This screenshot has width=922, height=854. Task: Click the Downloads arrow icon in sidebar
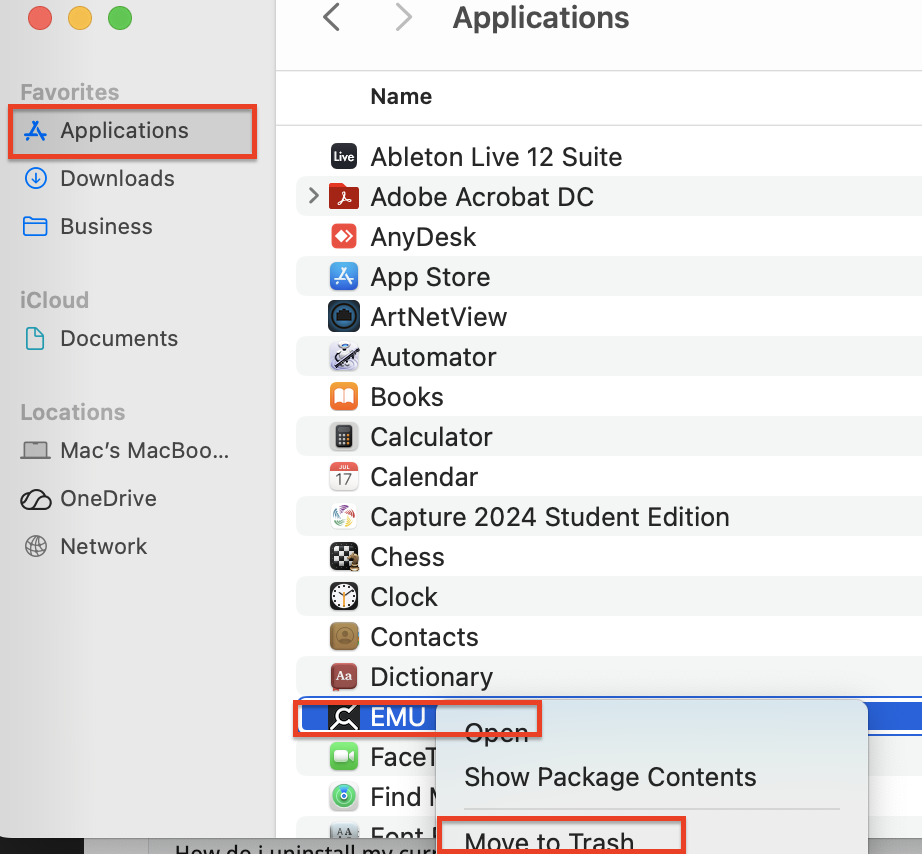[36, 178]
